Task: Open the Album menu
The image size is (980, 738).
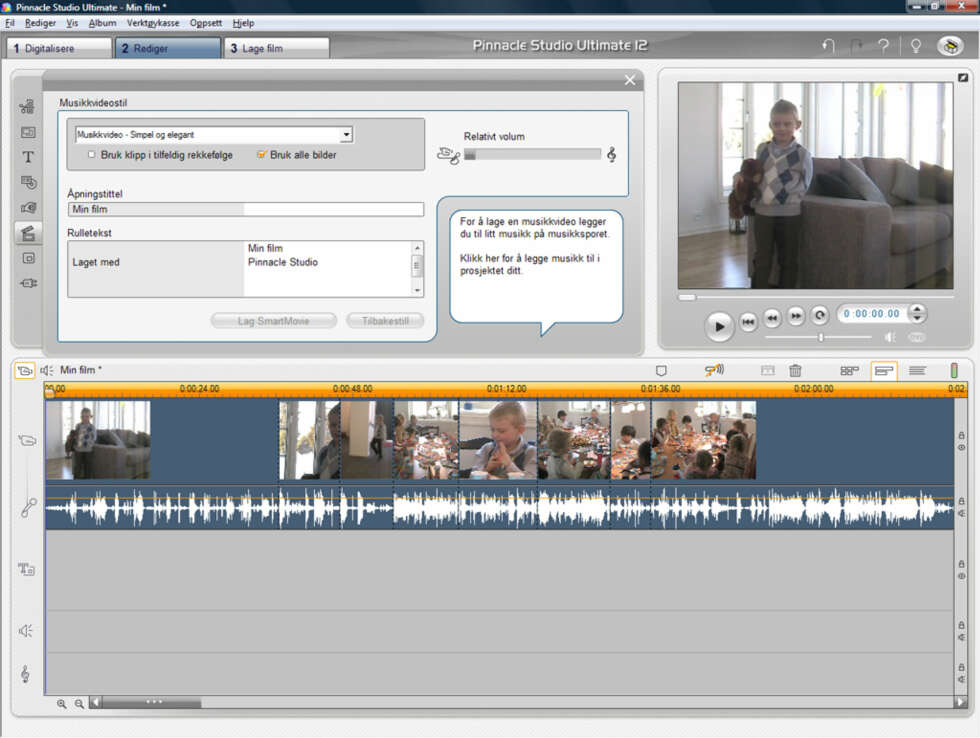Action: [x=102, y=23]
